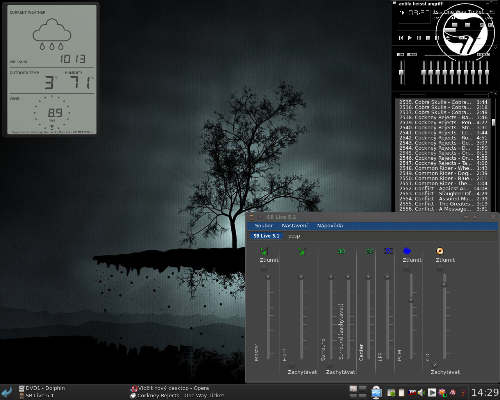Screen dimensions: 500x400
Task: Select the DVD1 - Dolphin taskbar entry
Action: click(42, 388)
